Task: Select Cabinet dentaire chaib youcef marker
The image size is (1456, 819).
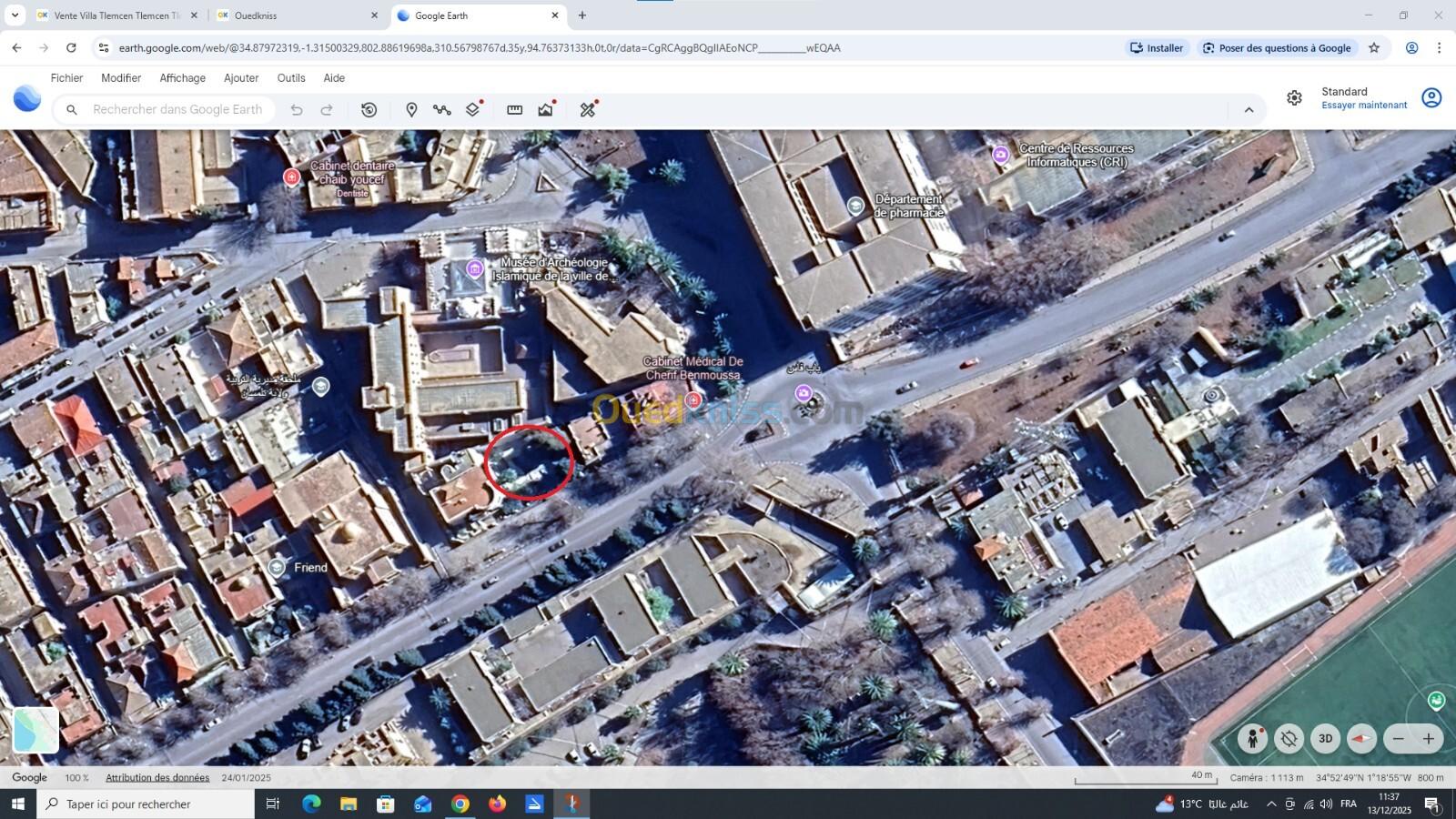Action: click(x=291, y=177)
